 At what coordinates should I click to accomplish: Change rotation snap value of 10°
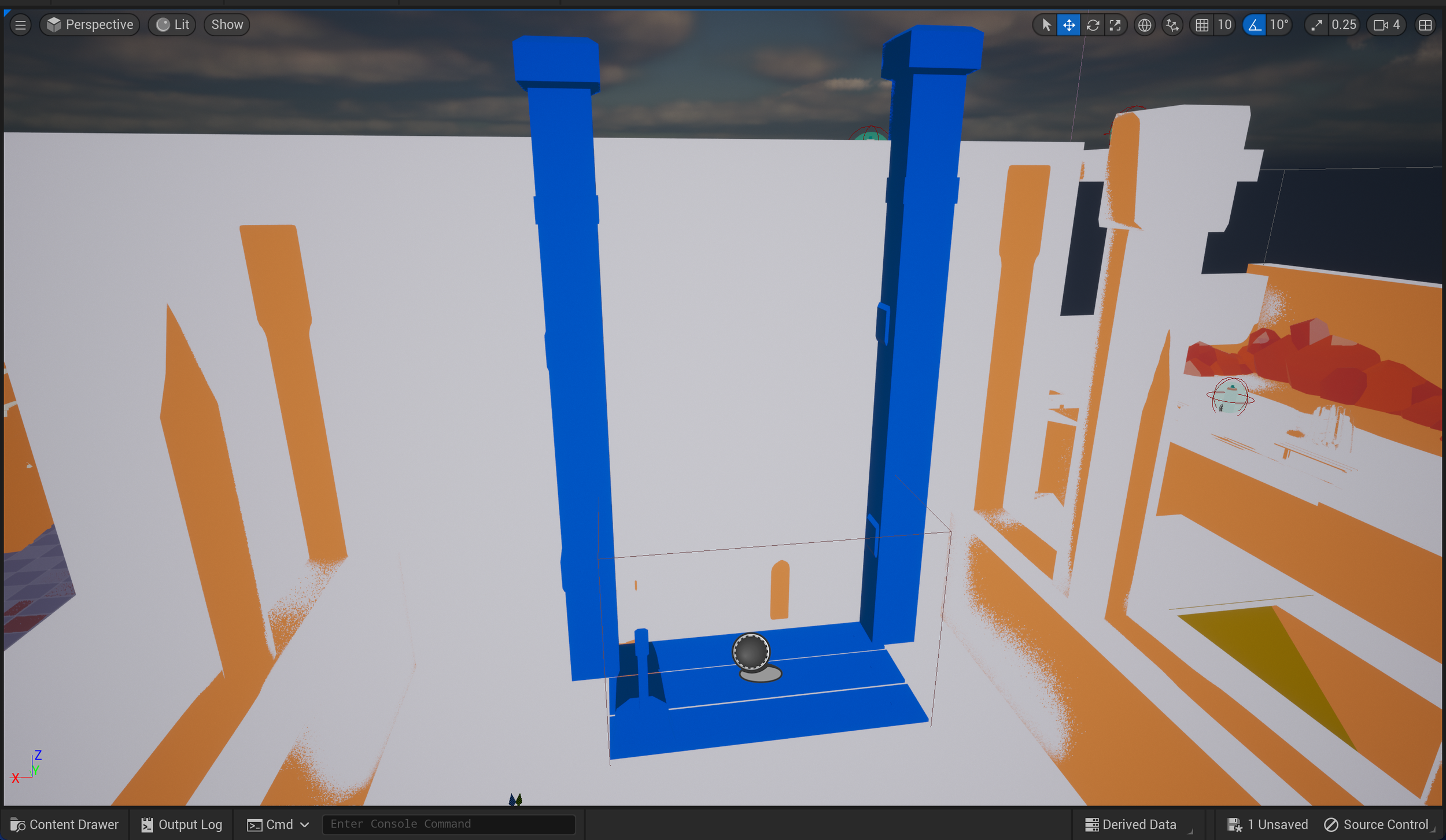coord(1279,25)
